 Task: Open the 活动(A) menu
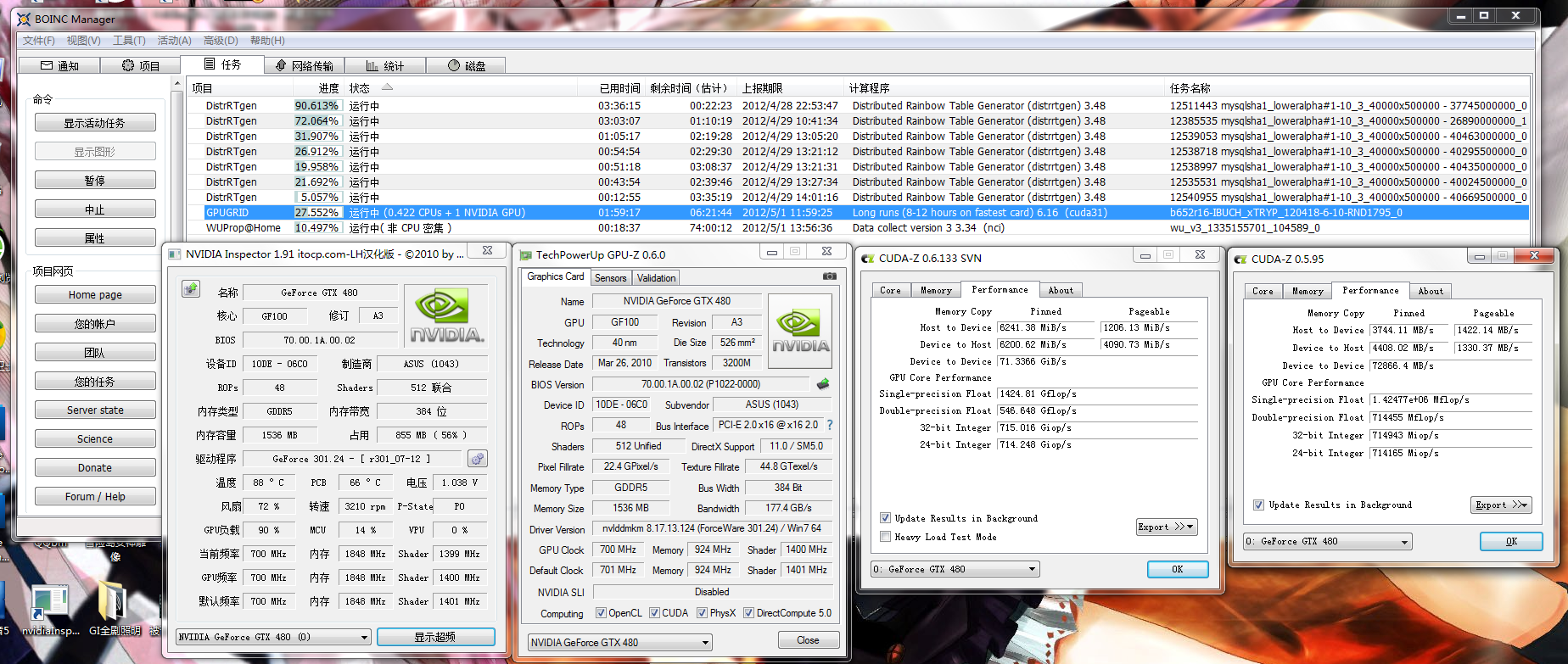coord(175,41)
